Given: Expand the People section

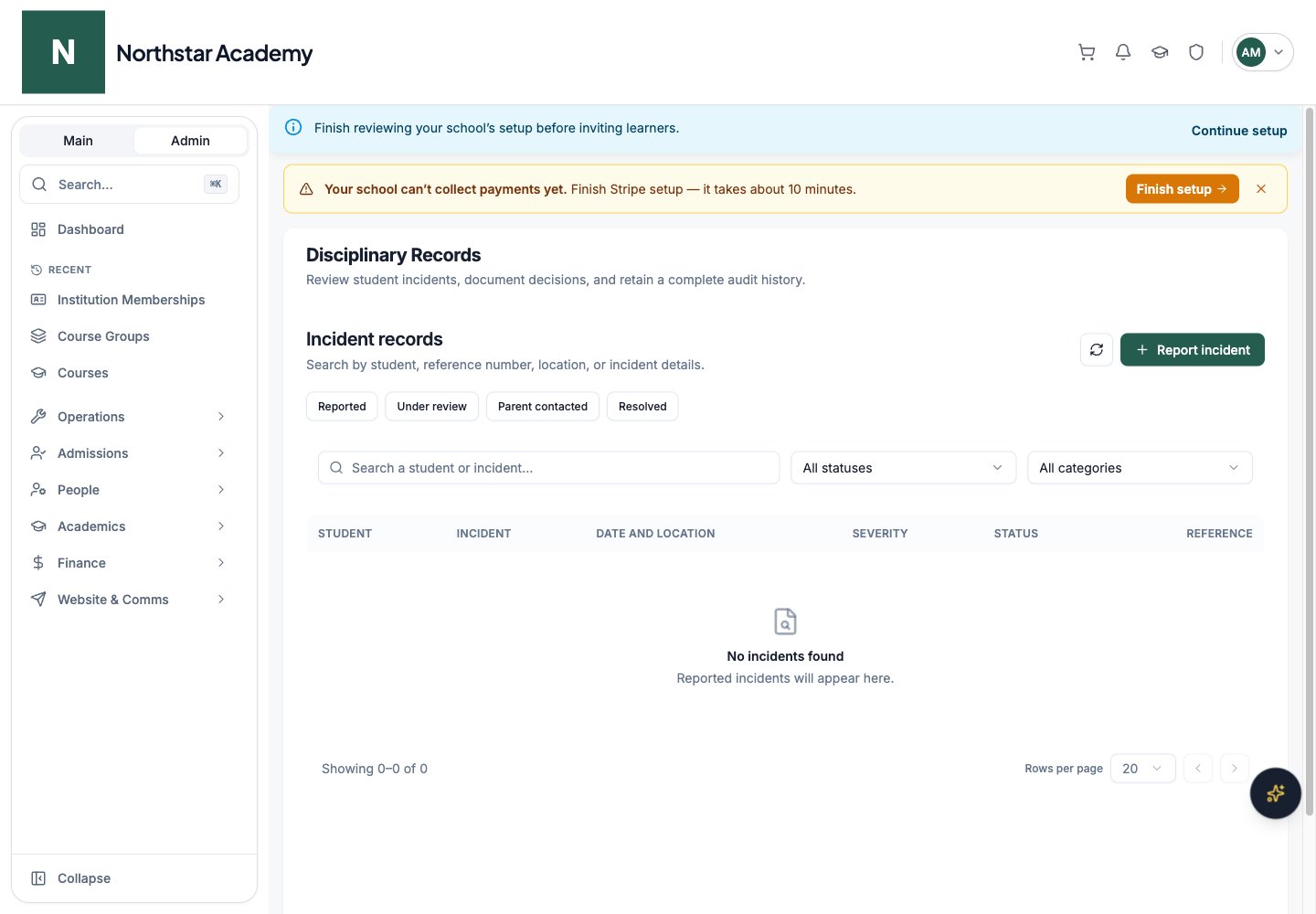Looking at the screenshot, I should [129, 490].
